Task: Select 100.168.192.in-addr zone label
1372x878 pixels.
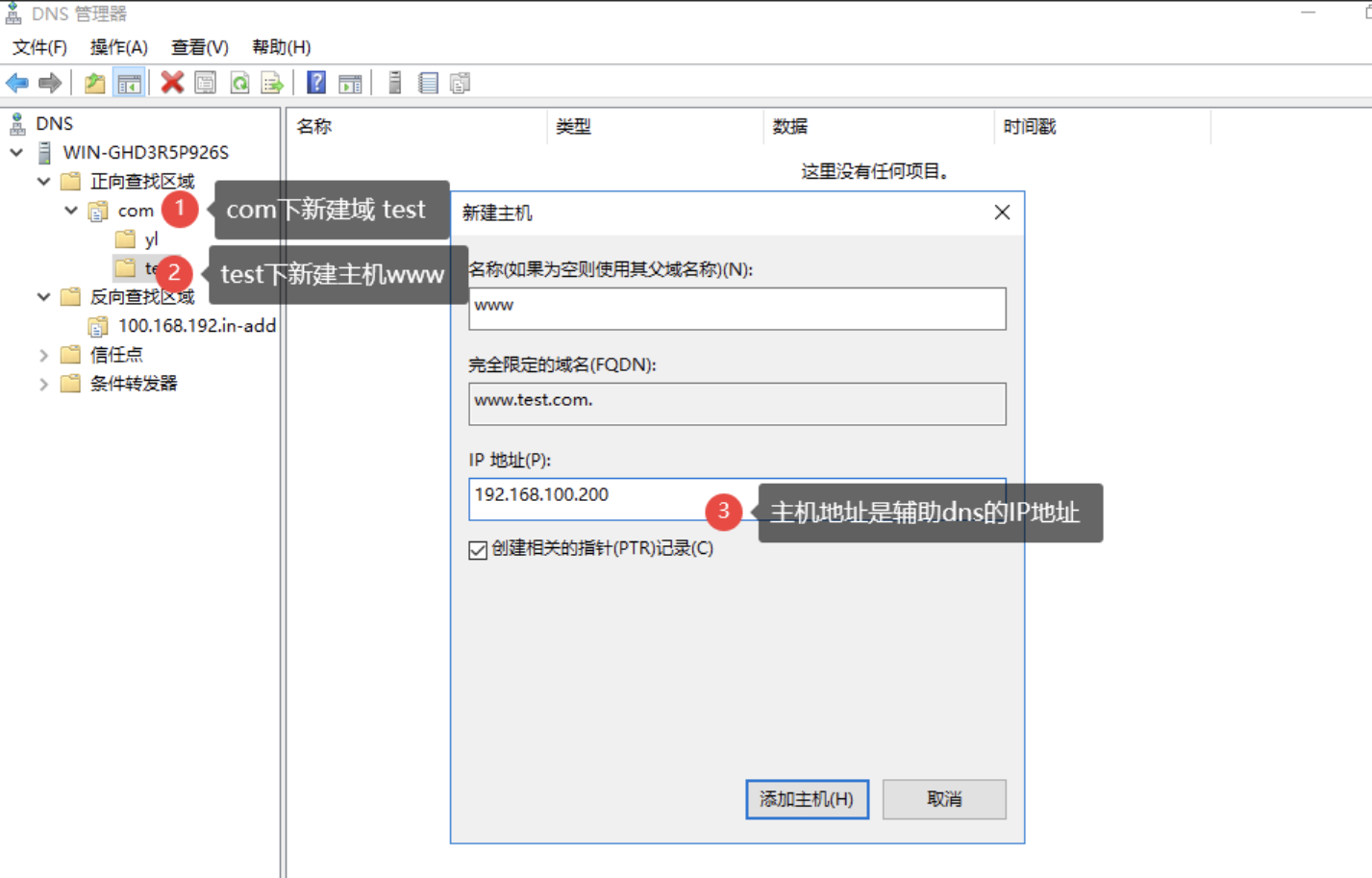Action: (x=197, y=326)
